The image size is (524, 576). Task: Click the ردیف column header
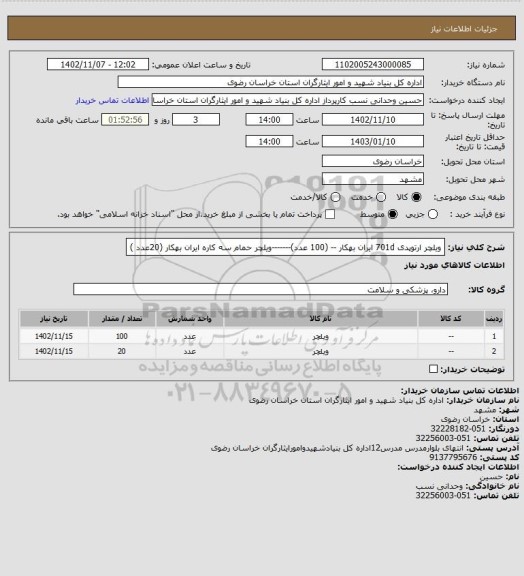[x=494, y=319]
